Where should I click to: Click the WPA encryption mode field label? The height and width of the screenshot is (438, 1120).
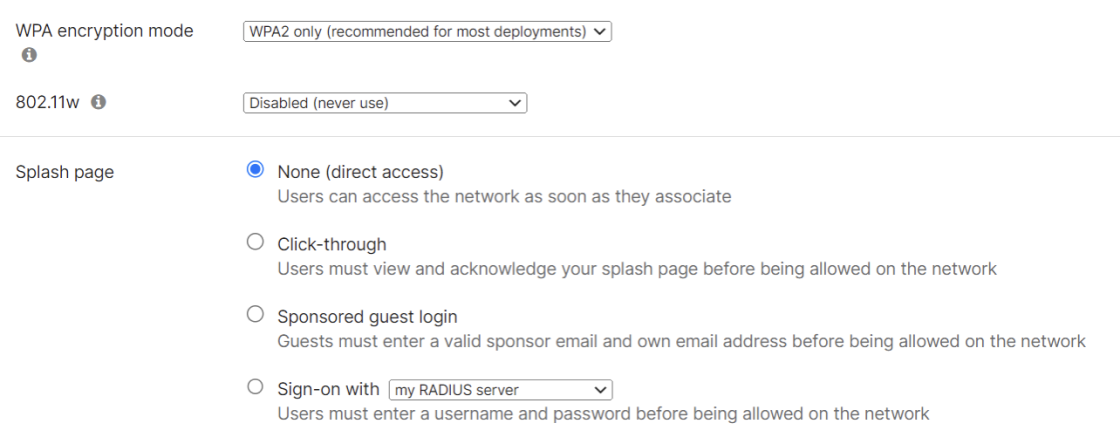pos(104,31)
